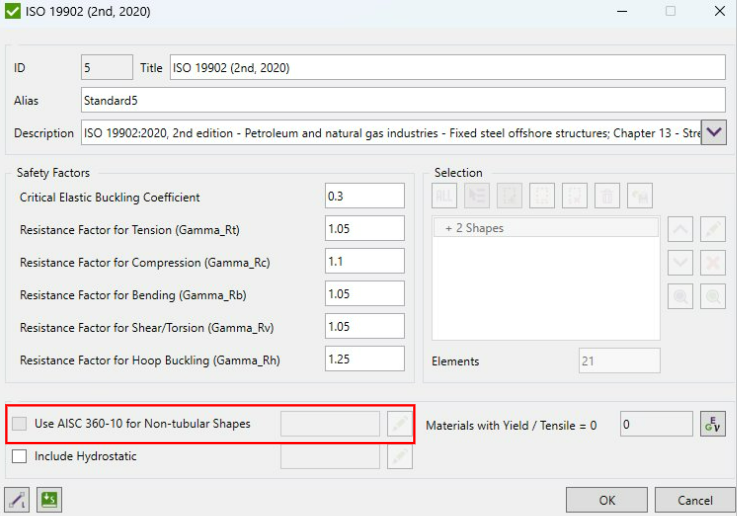Click the Gamma_Rc compression factor field
Screen dimensions: 737x516
pyautogui.click(x=364, y=261)
